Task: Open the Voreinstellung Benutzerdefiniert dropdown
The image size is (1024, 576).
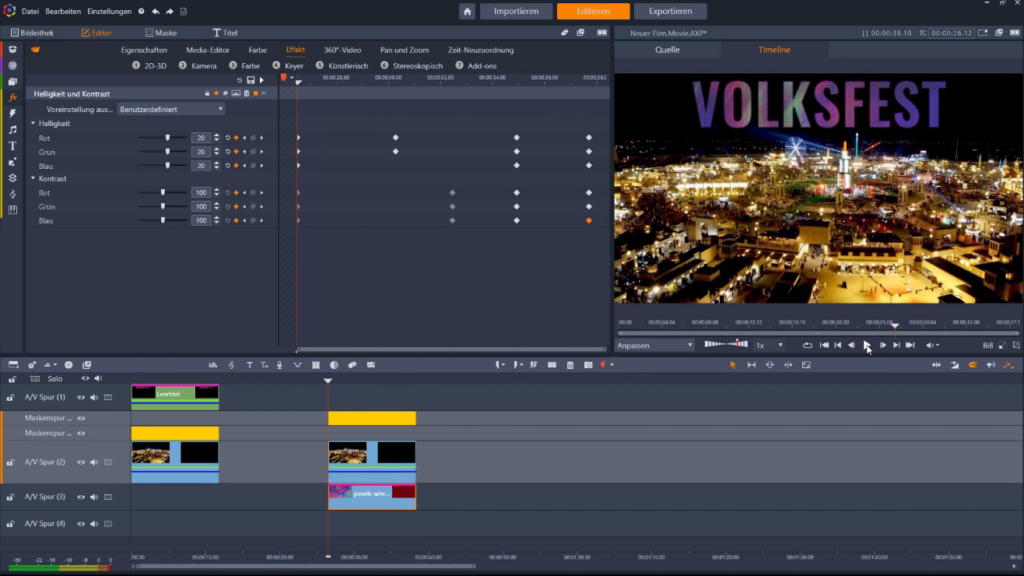Action: click(x=171, y=109)
